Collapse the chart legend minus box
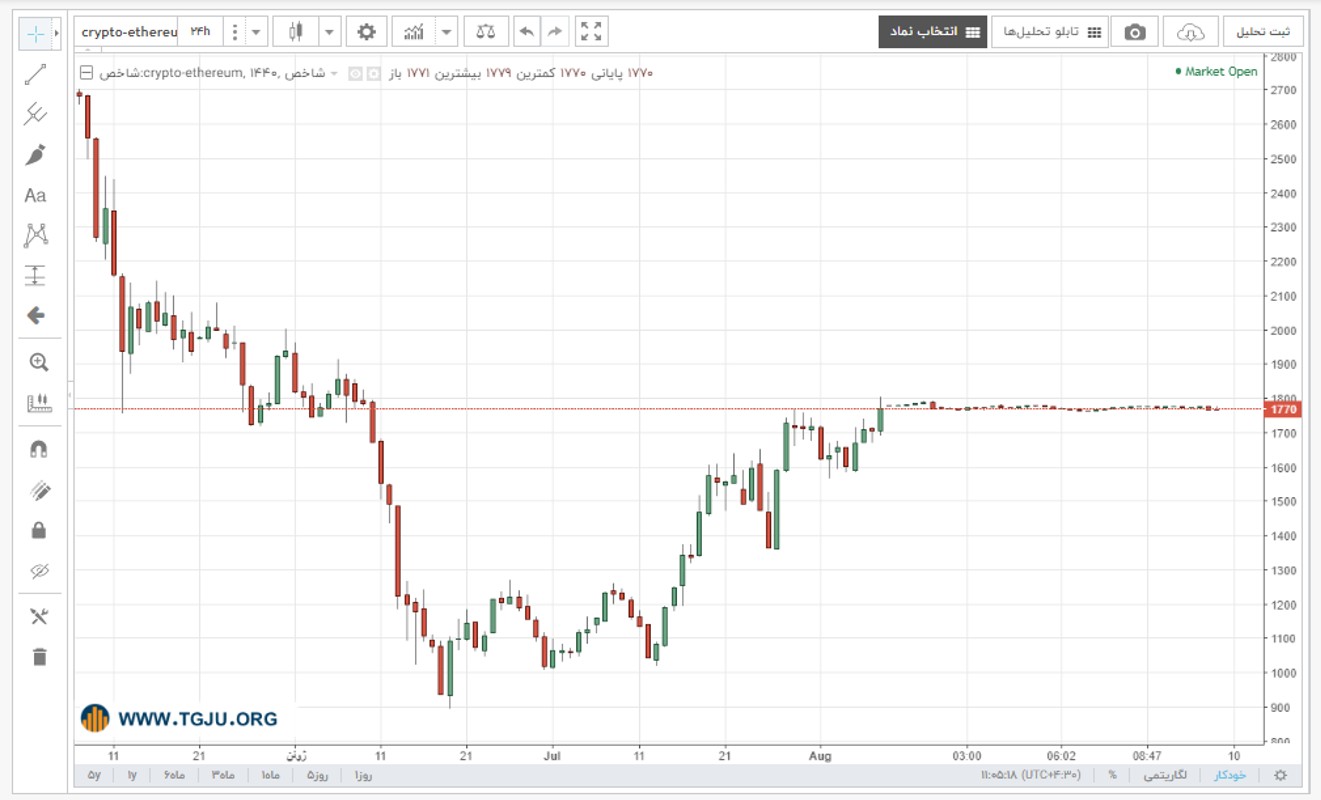This screenshot has width=1321, height=800. point(86,72)
